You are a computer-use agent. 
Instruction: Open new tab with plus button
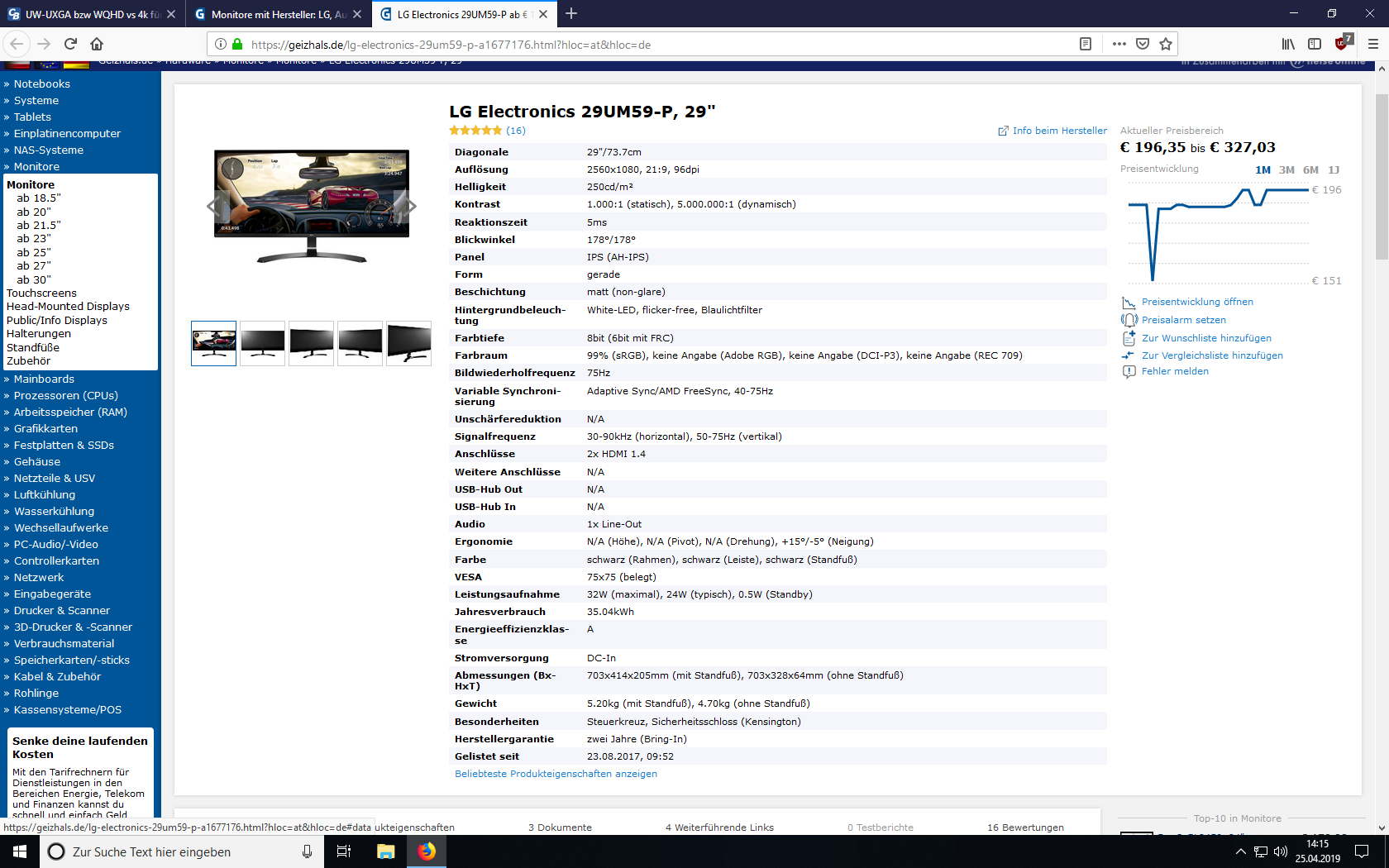click(x=571, y=13)
